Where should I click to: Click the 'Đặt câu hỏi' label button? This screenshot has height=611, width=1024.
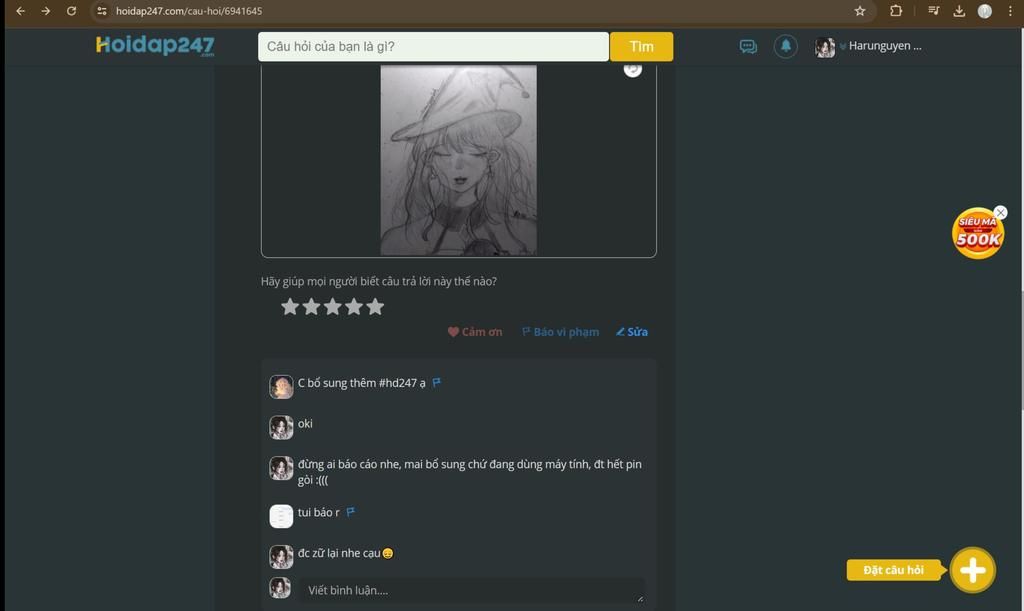(x=895, y=570)
